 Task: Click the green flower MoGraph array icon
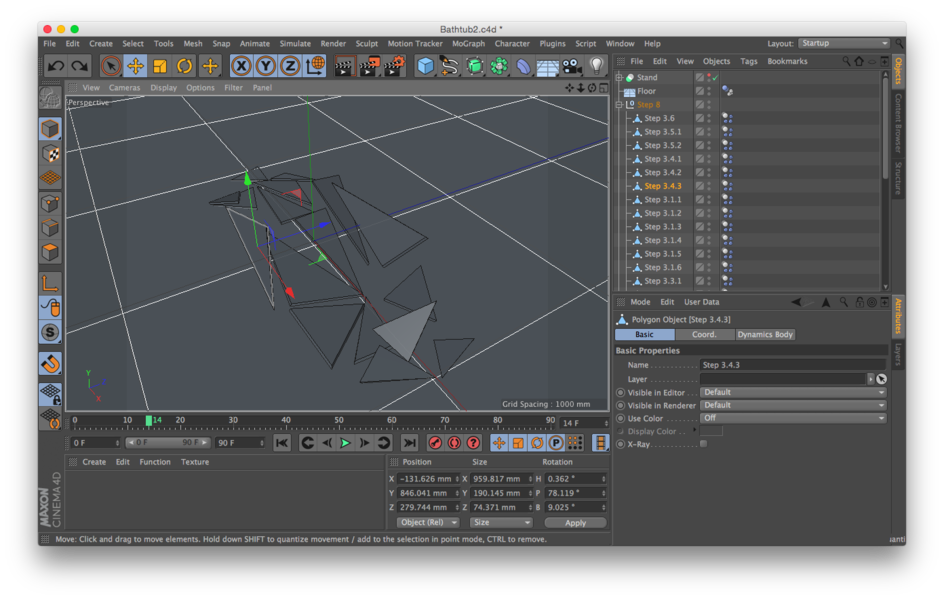[499, 66]
